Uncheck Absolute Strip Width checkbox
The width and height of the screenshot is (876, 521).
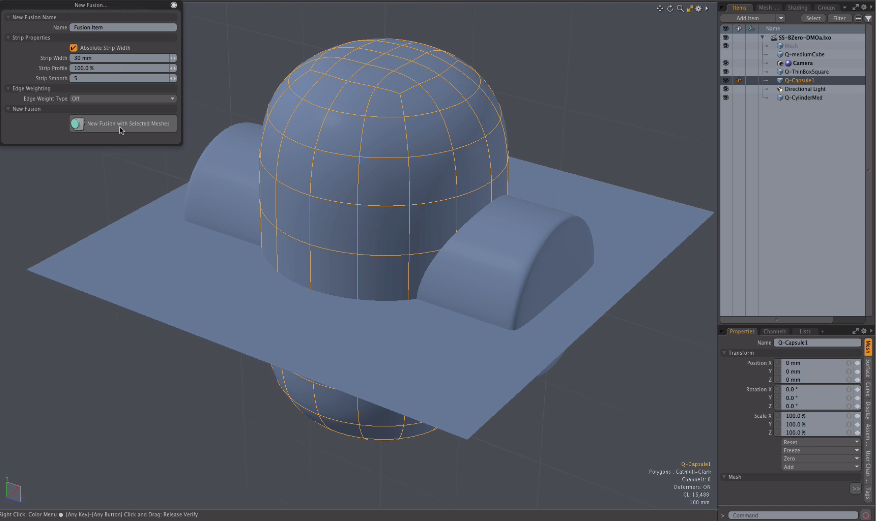[x=73, y=47]
